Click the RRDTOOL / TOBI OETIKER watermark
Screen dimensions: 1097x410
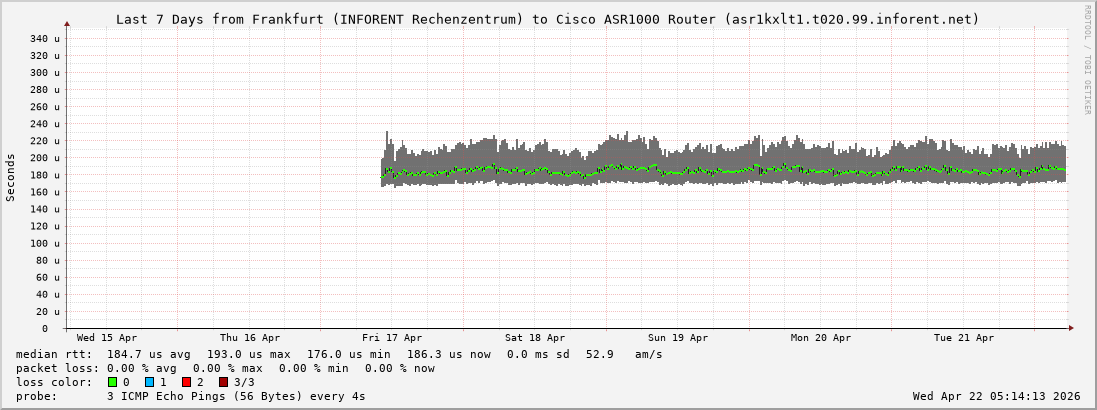(x=1087, y=59)
